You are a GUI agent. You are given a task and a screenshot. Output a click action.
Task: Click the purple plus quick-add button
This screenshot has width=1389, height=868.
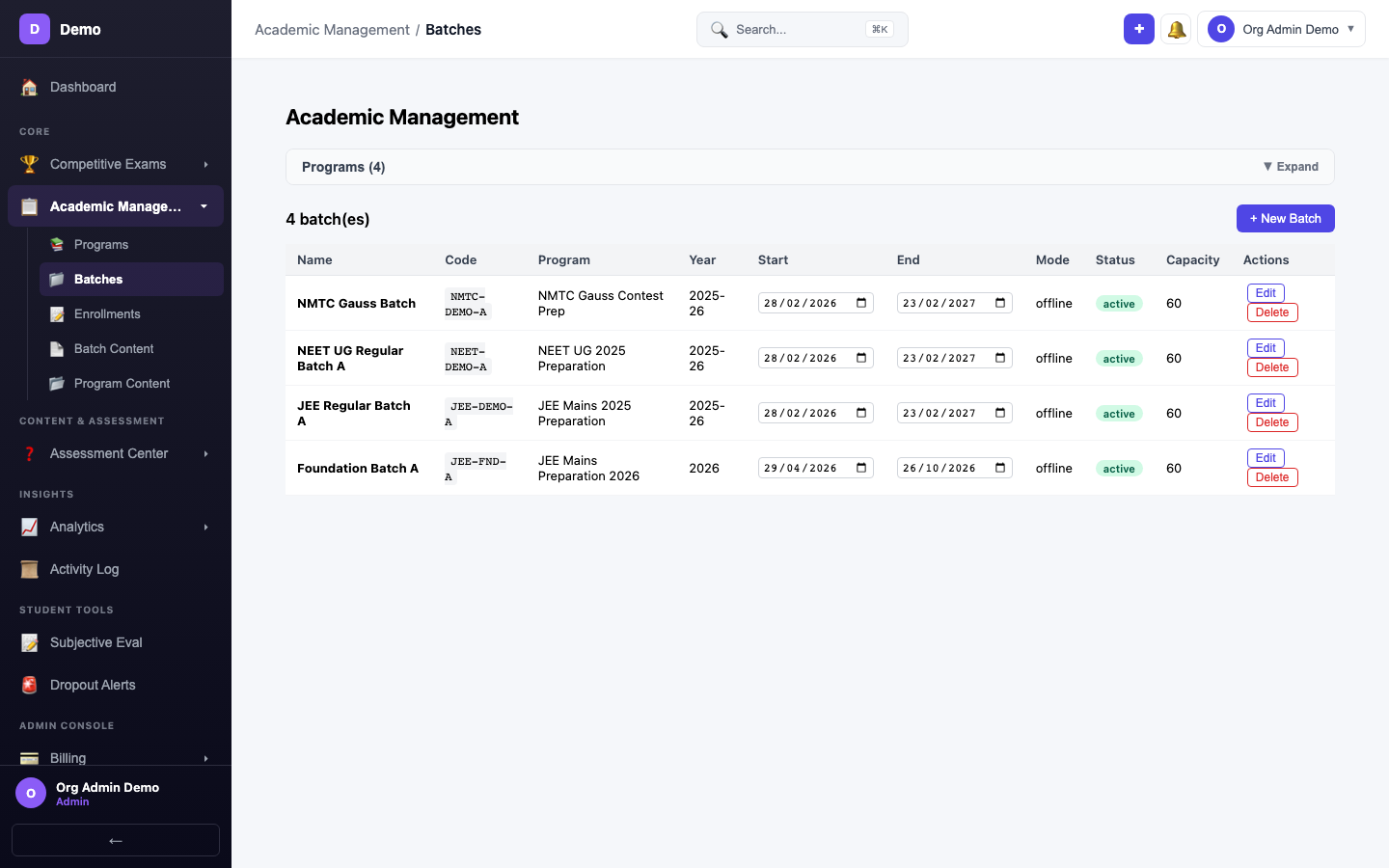[x=1139, y=29]
